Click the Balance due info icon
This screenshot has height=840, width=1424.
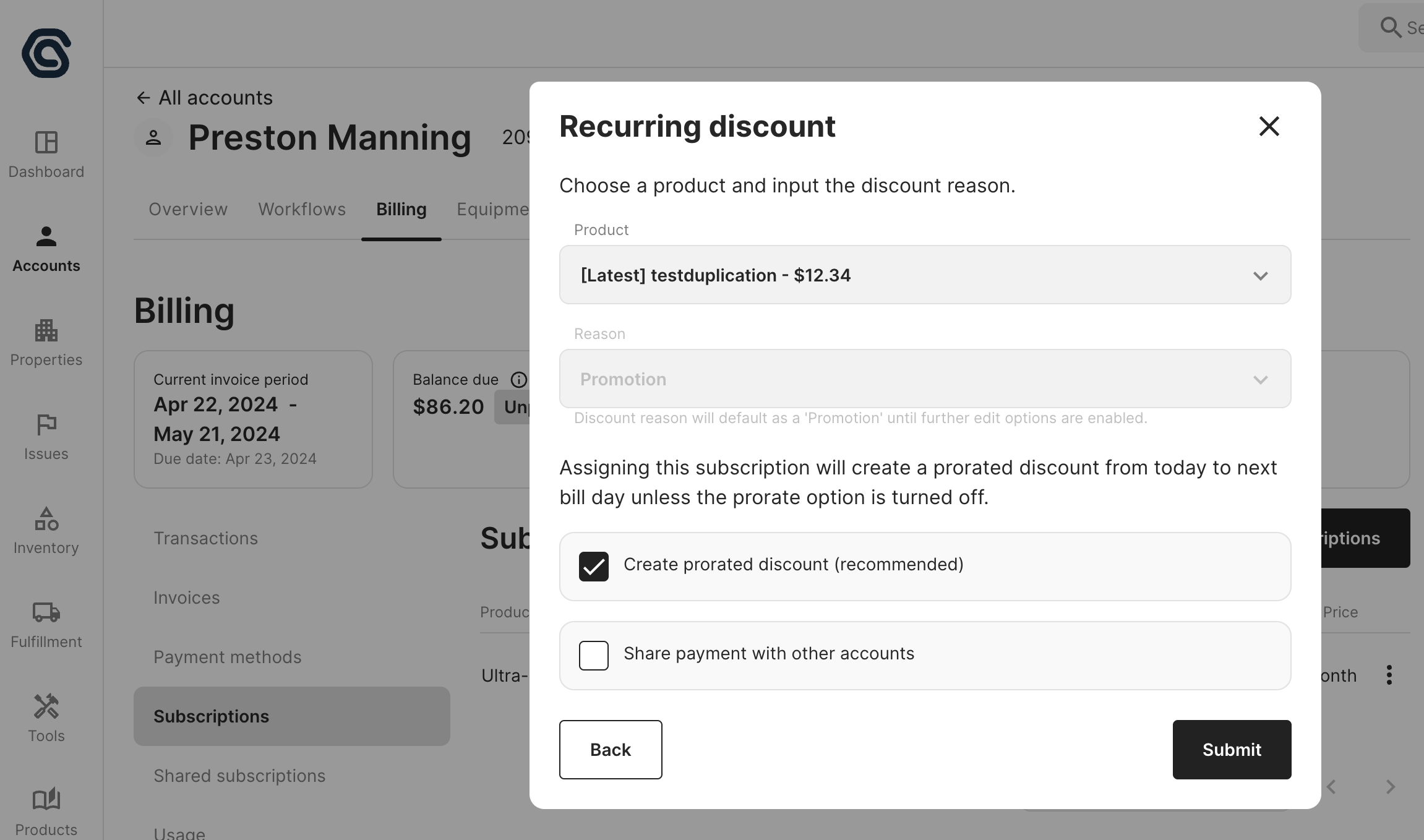click(x=518, y=380)
